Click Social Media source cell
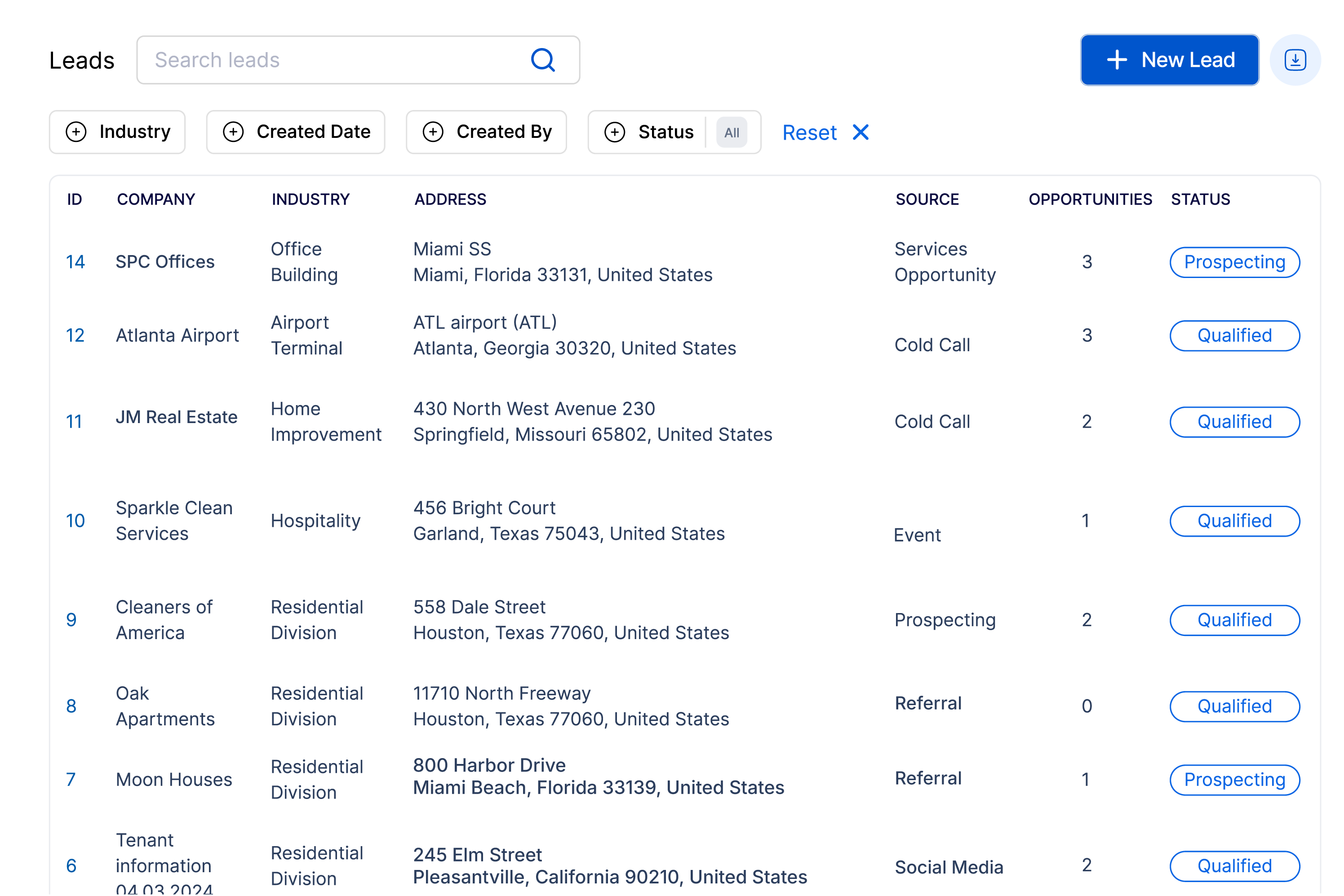Viewport: 1344px width, 896px height. 949,867
